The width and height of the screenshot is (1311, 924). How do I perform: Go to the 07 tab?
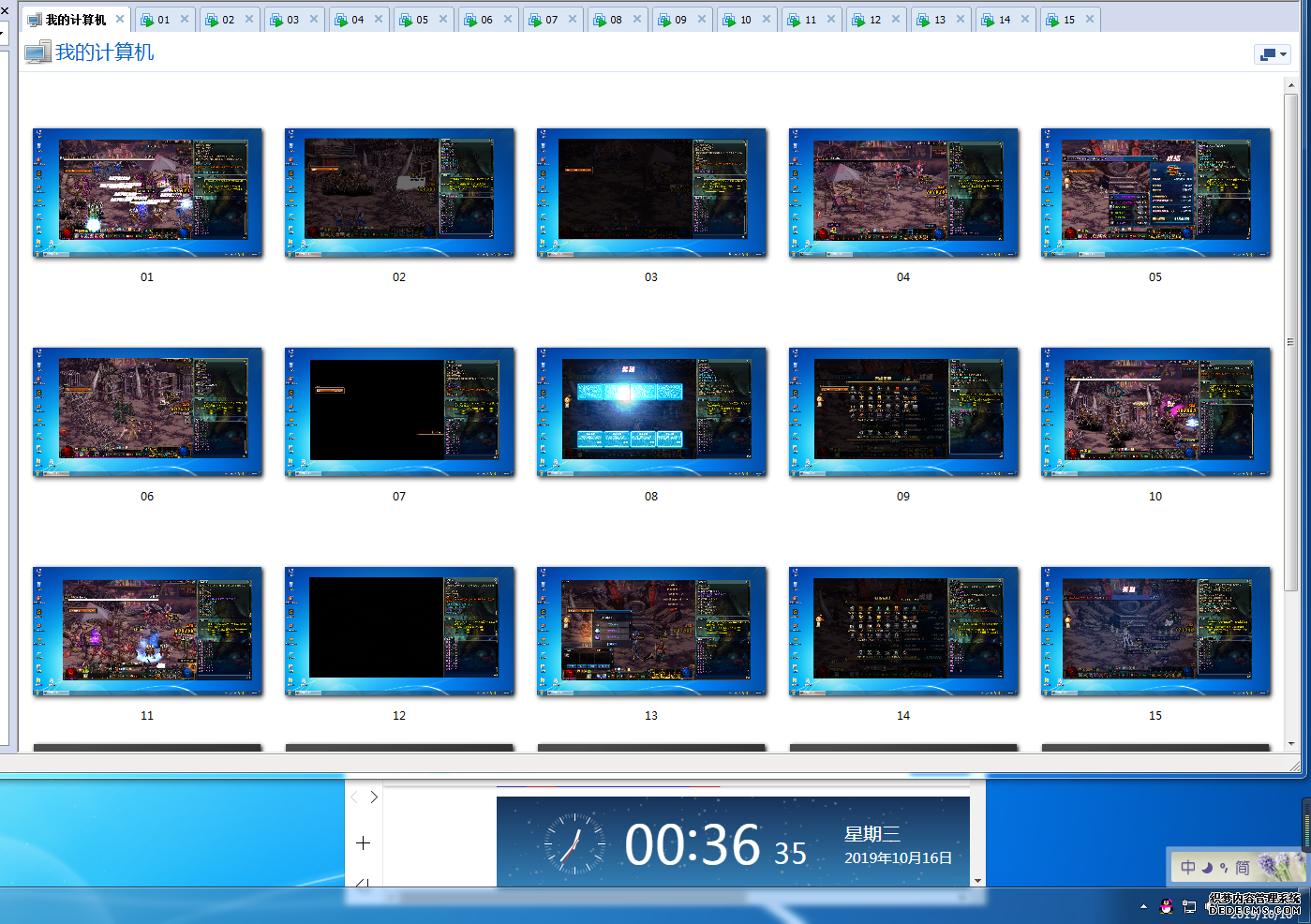coord(552,20)
